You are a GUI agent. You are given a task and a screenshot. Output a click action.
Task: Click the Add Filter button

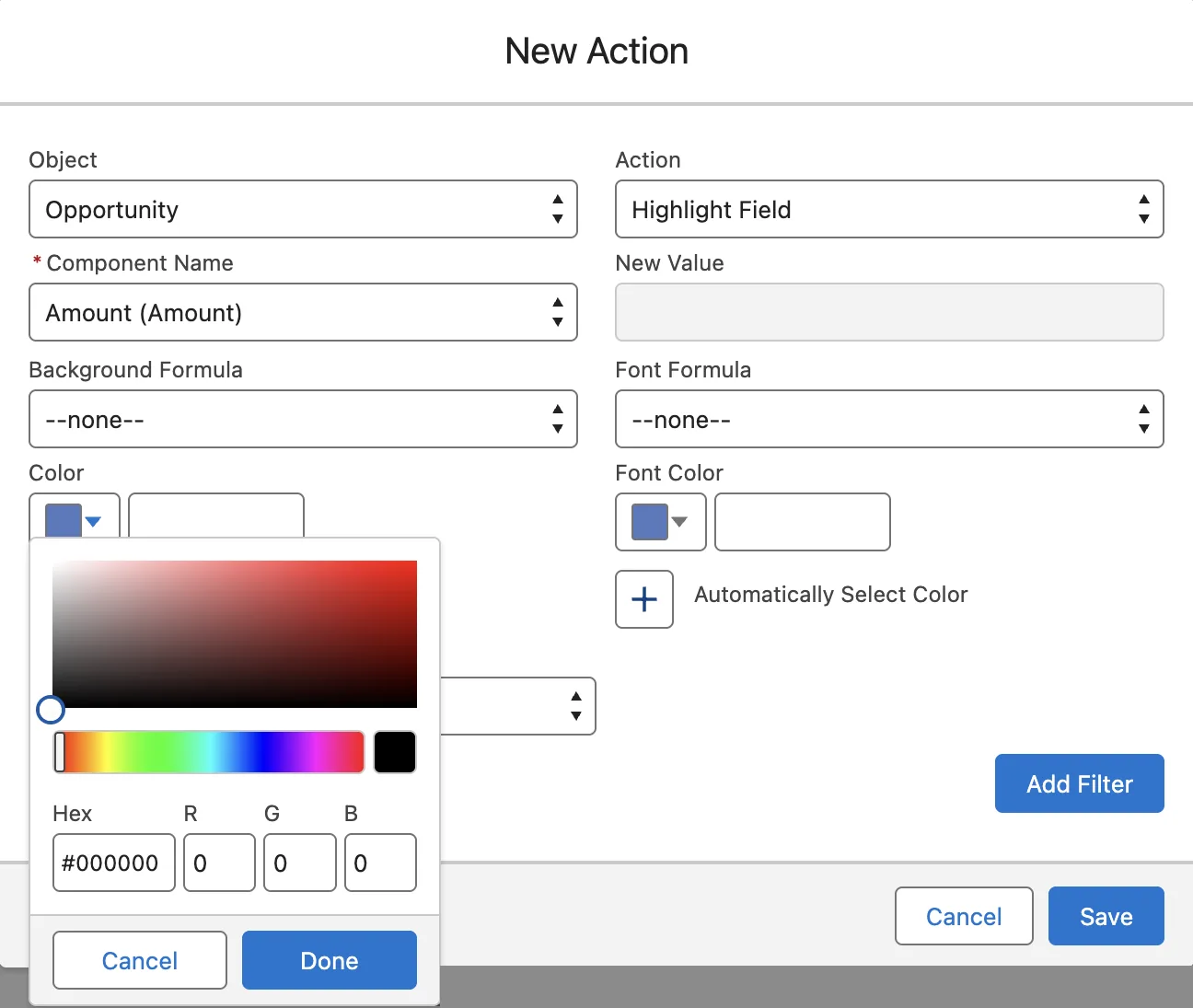(x=1080, y=783)
